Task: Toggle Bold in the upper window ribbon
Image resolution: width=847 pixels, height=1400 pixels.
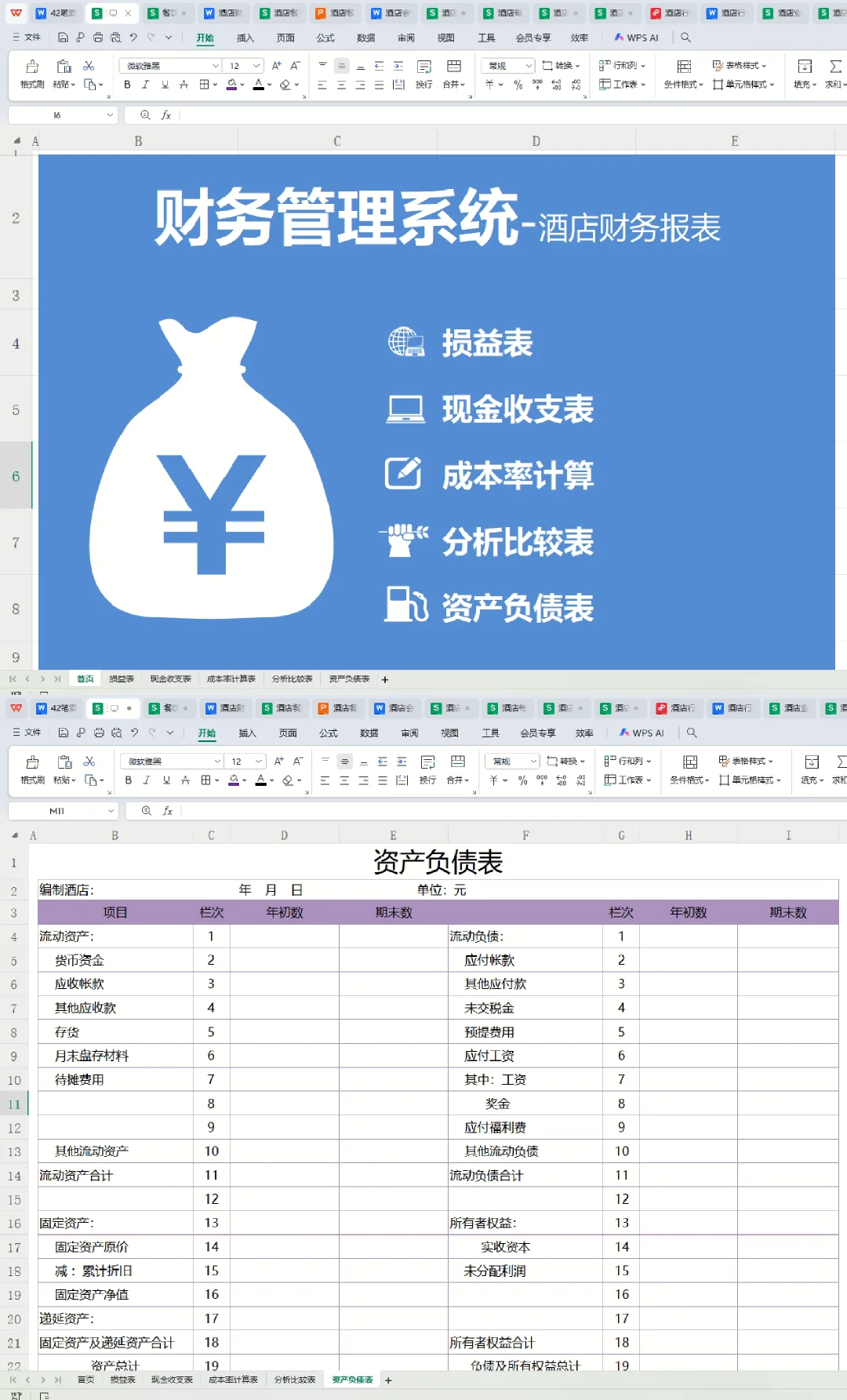Action: [127, 85]
